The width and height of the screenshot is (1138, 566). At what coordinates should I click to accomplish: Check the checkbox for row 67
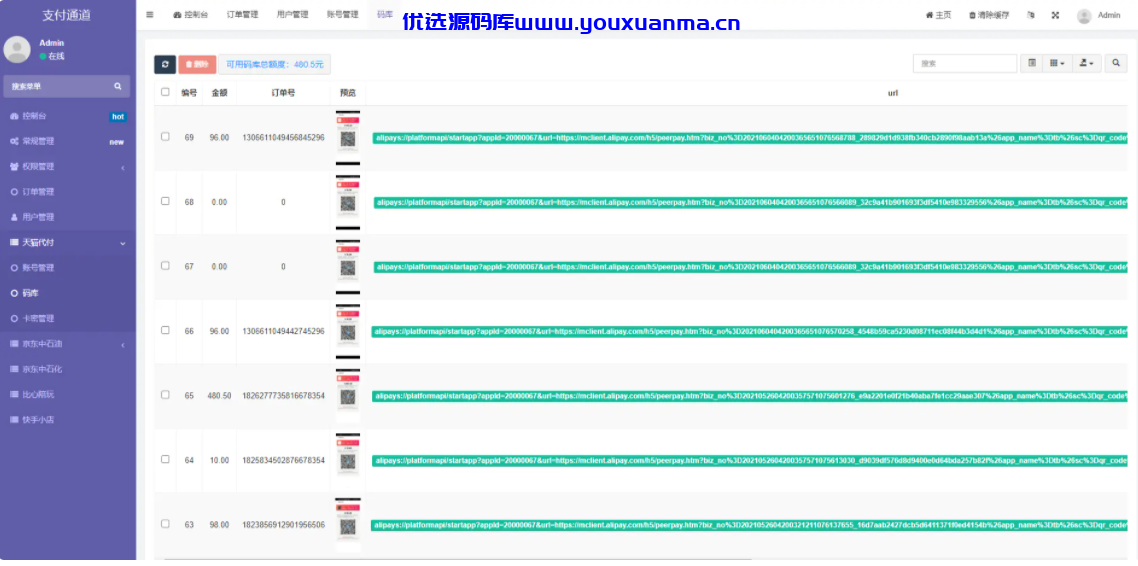(165, 266)
